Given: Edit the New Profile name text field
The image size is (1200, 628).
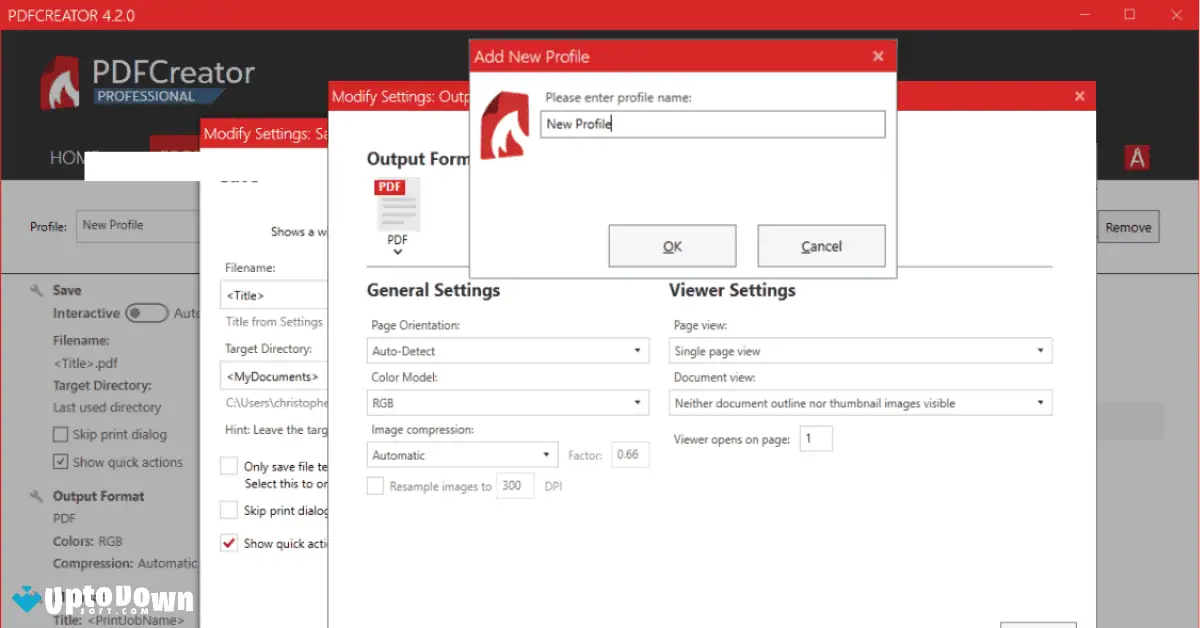Looking at the screenshot, I should [711, 124].
